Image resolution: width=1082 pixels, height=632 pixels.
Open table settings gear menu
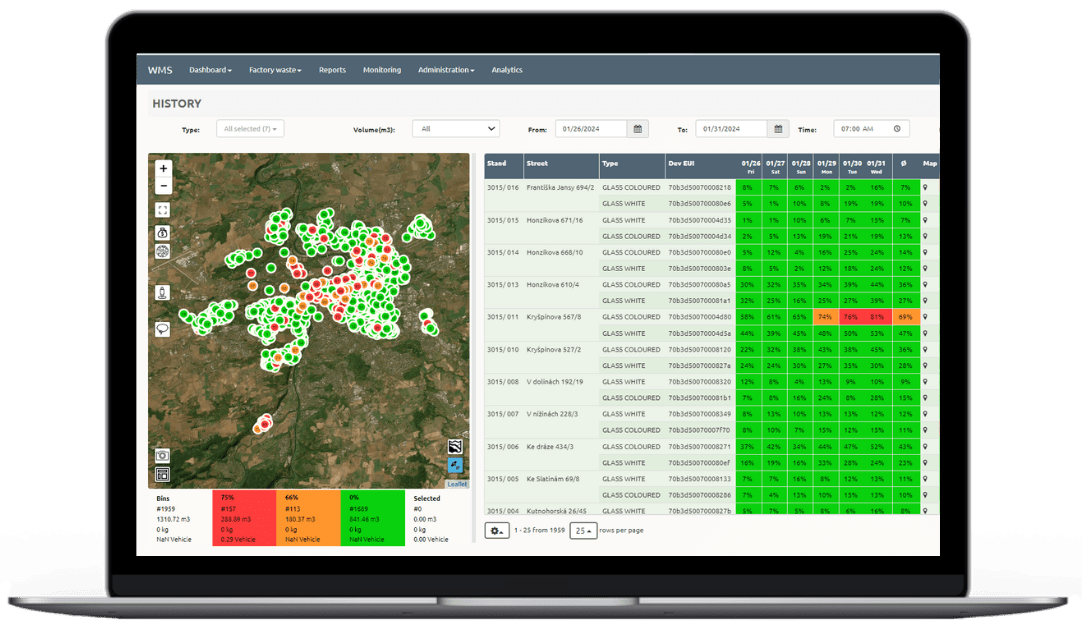pyautogui.click(x=497, y=531)
